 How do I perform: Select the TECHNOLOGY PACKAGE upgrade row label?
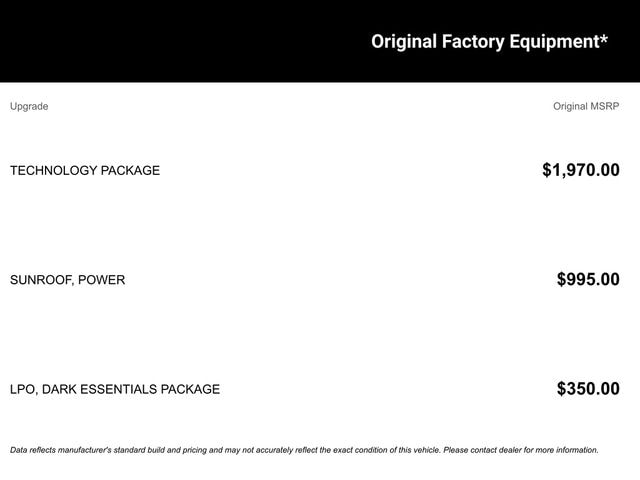[x=85, y=170]
